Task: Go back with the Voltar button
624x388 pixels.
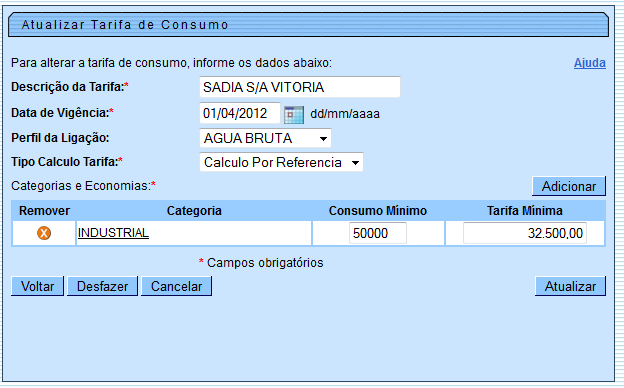Action: point(37,286)
